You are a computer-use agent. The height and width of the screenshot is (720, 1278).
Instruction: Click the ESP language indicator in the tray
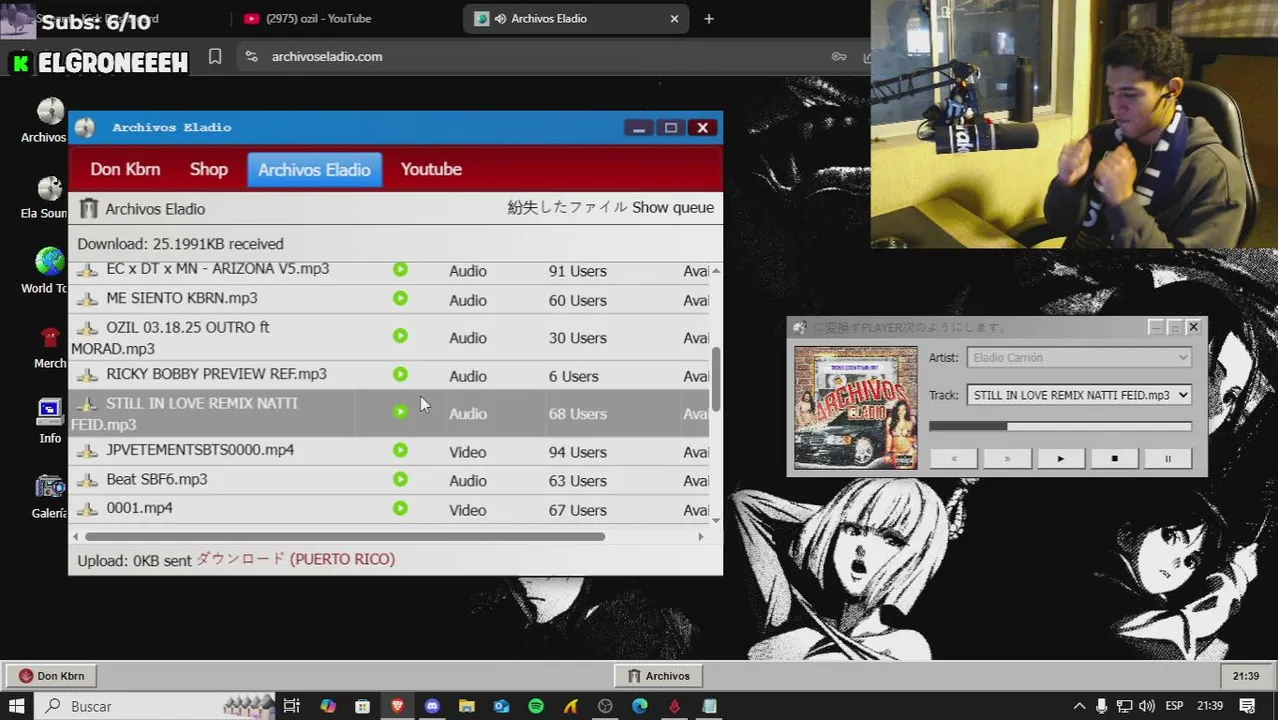point(1175,706)
